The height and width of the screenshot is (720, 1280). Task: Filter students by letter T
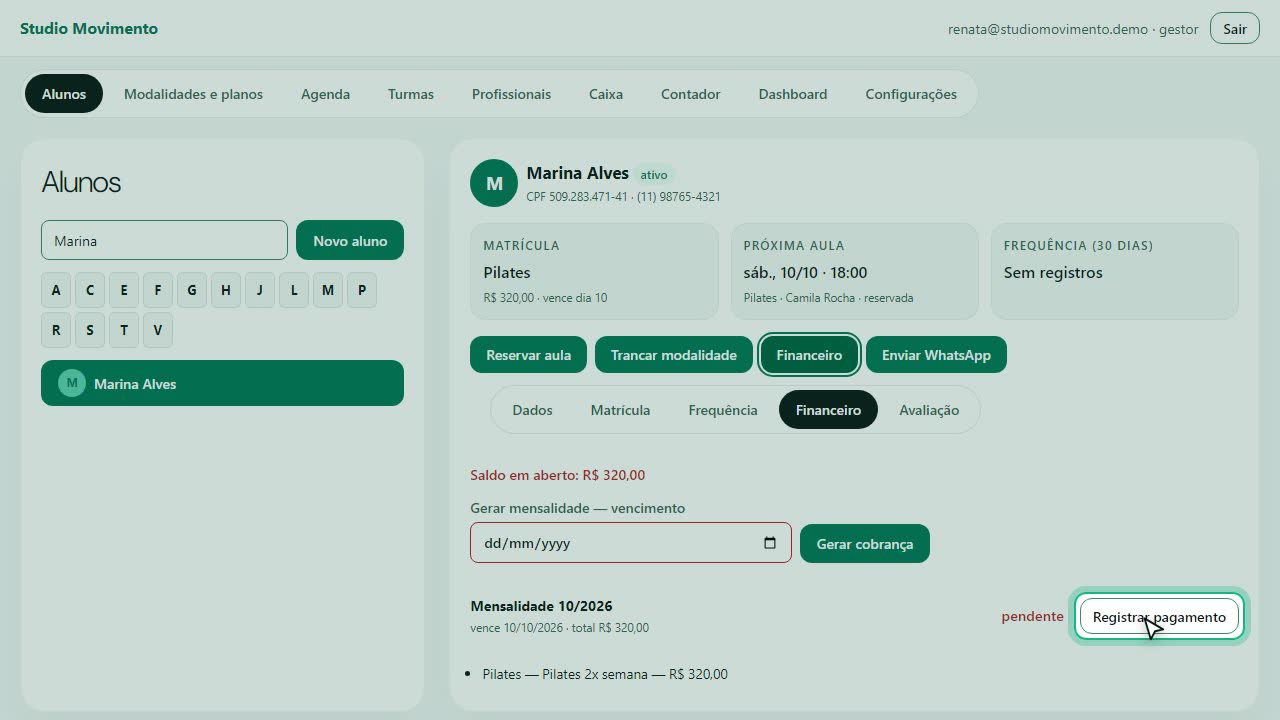click(124, 330)
